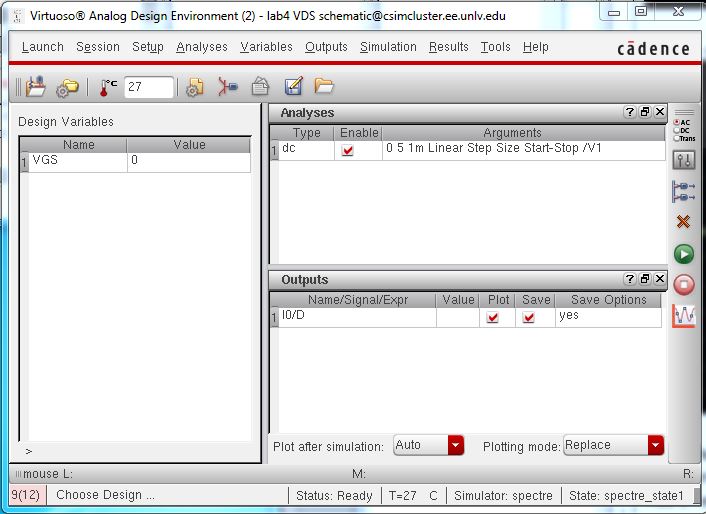Click the setup outputs icon
The width and height of the screenshot is (706, 514).
click(683, 191)
